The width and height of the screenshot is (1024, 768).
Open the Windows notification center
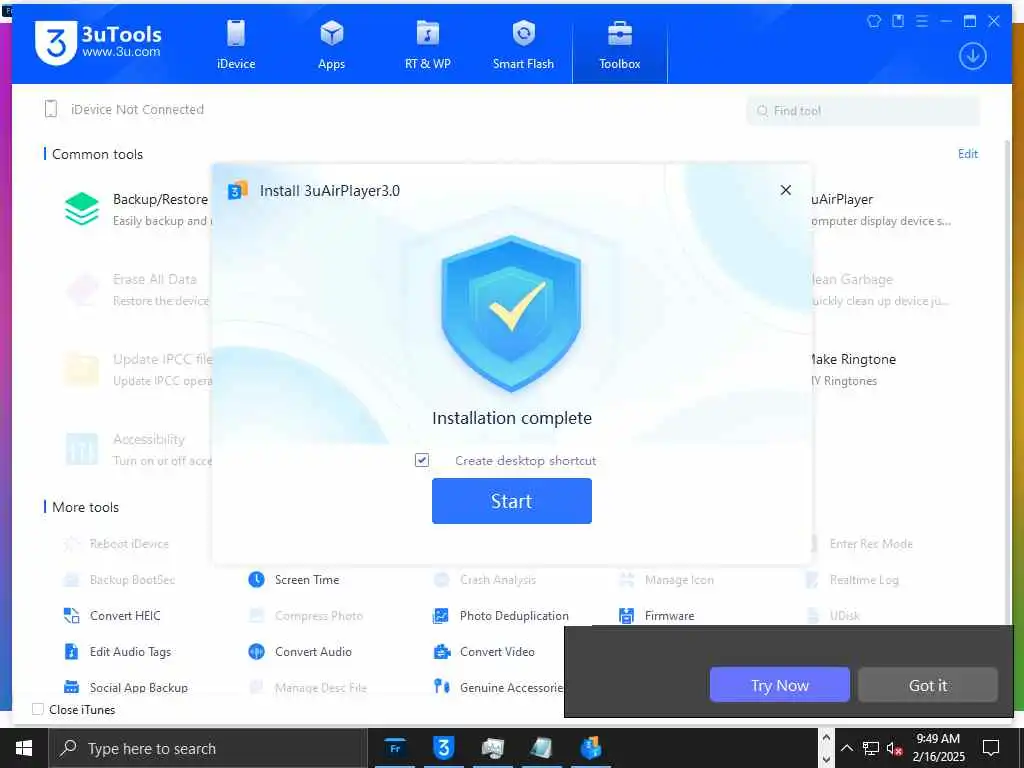point(991,748)
